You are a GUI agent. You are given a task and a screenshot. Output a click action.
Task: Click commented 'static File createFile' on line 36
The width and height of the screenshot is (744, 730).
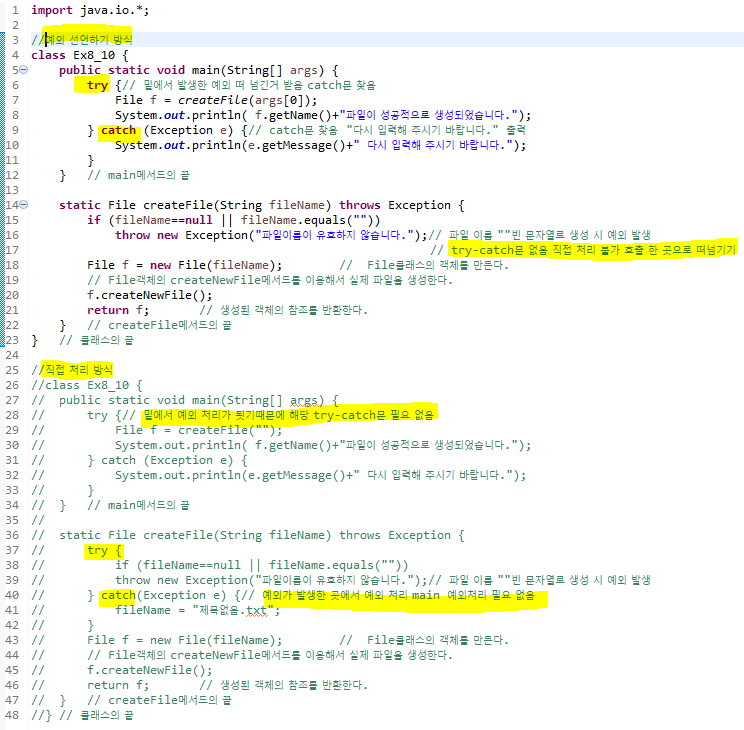[136, 535]
